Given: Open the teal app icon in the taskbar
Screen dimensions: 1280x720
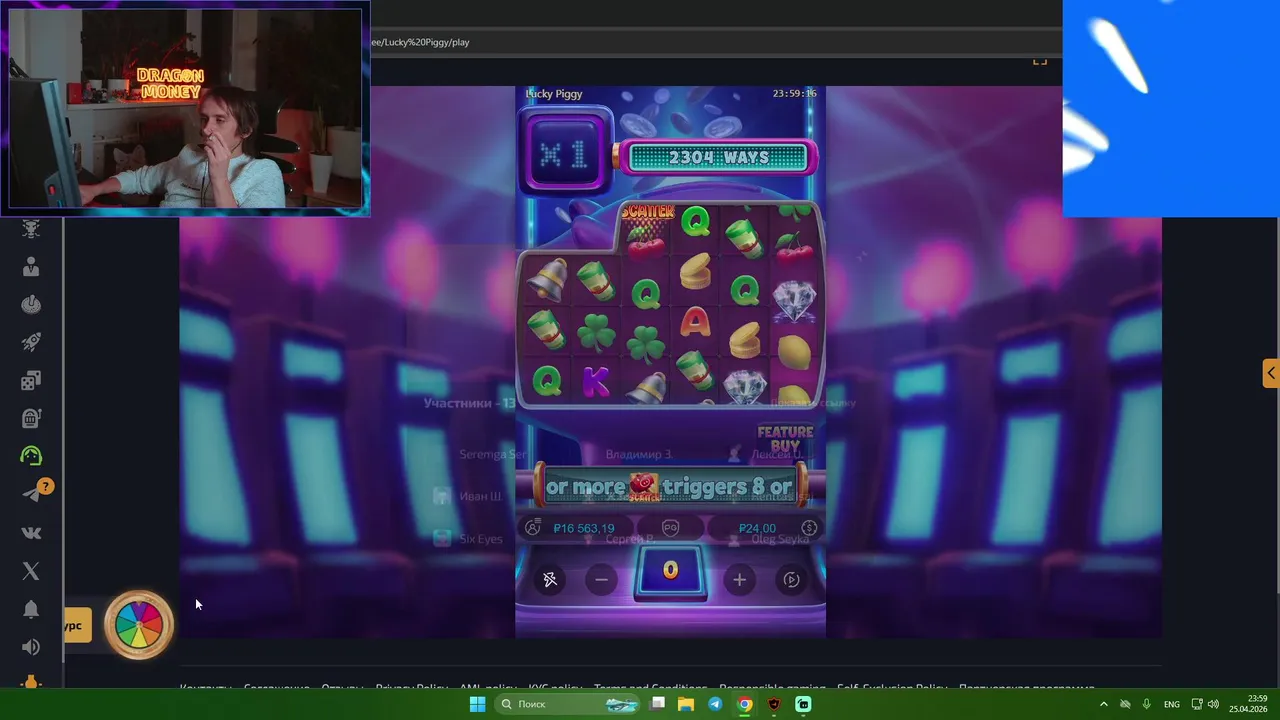Looking at the screenshot, I should (803, 704).
